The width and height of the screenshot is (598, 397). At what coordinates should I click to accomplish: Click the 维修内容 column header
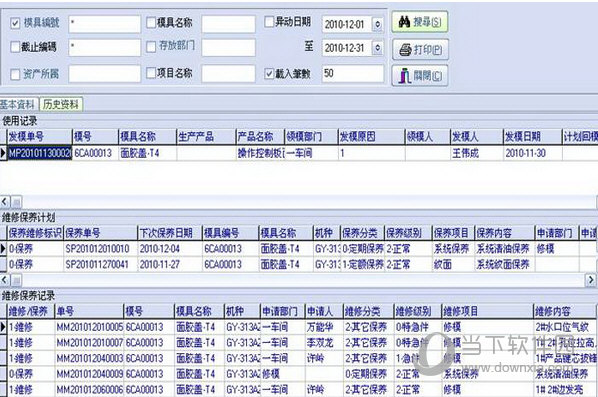564,311
